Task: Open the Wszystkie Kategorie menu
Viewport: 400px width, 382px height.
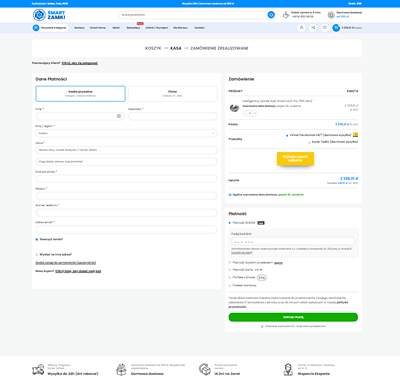Action: 50,28
